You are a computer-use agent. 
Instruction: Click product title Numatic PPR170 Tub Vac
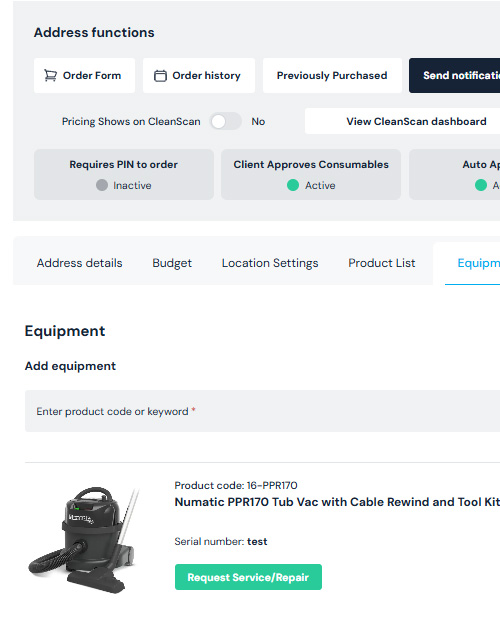click(337, 502)
